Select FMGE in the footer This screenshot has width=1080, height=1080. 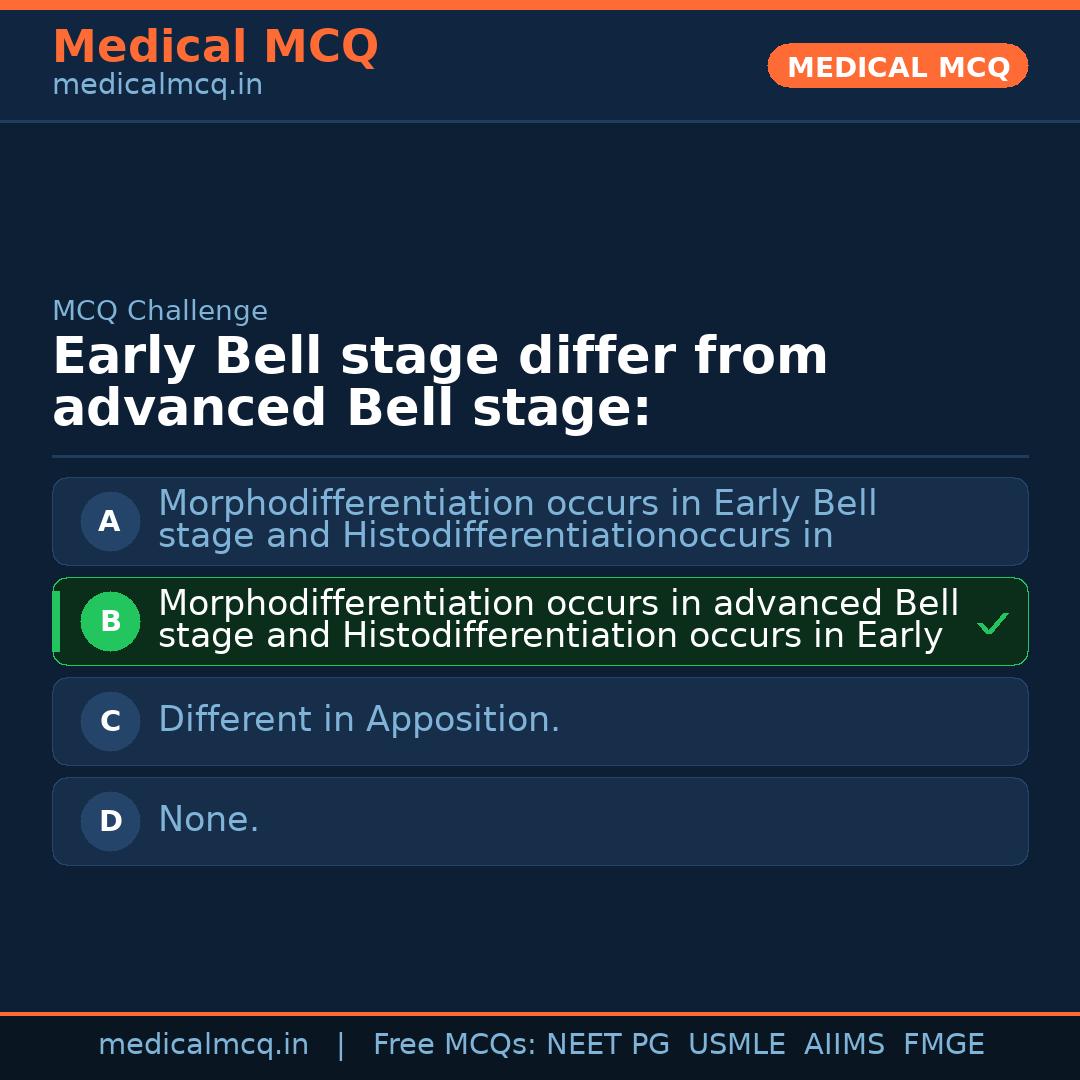coord(944,1045)
